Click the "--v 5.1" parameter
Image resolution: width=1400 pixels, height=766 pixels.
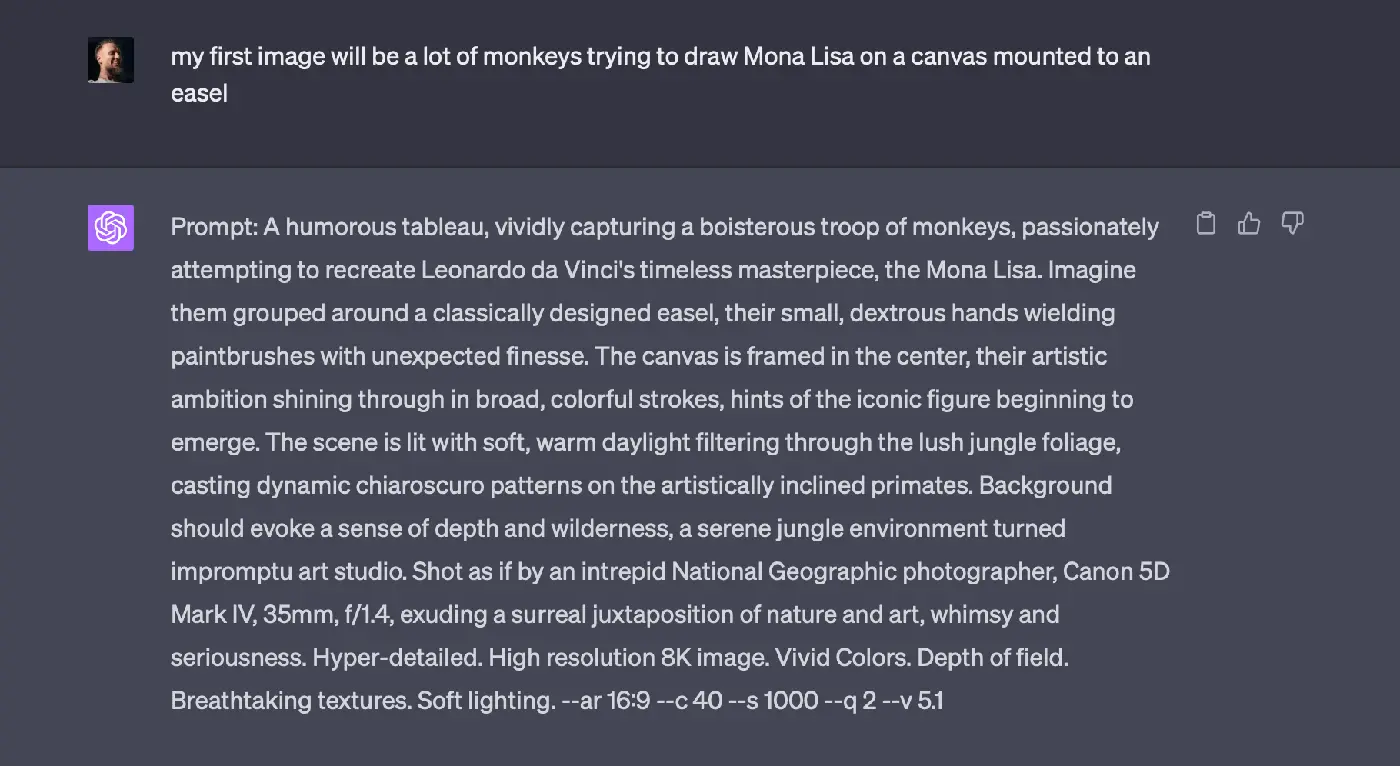[916, 700]
